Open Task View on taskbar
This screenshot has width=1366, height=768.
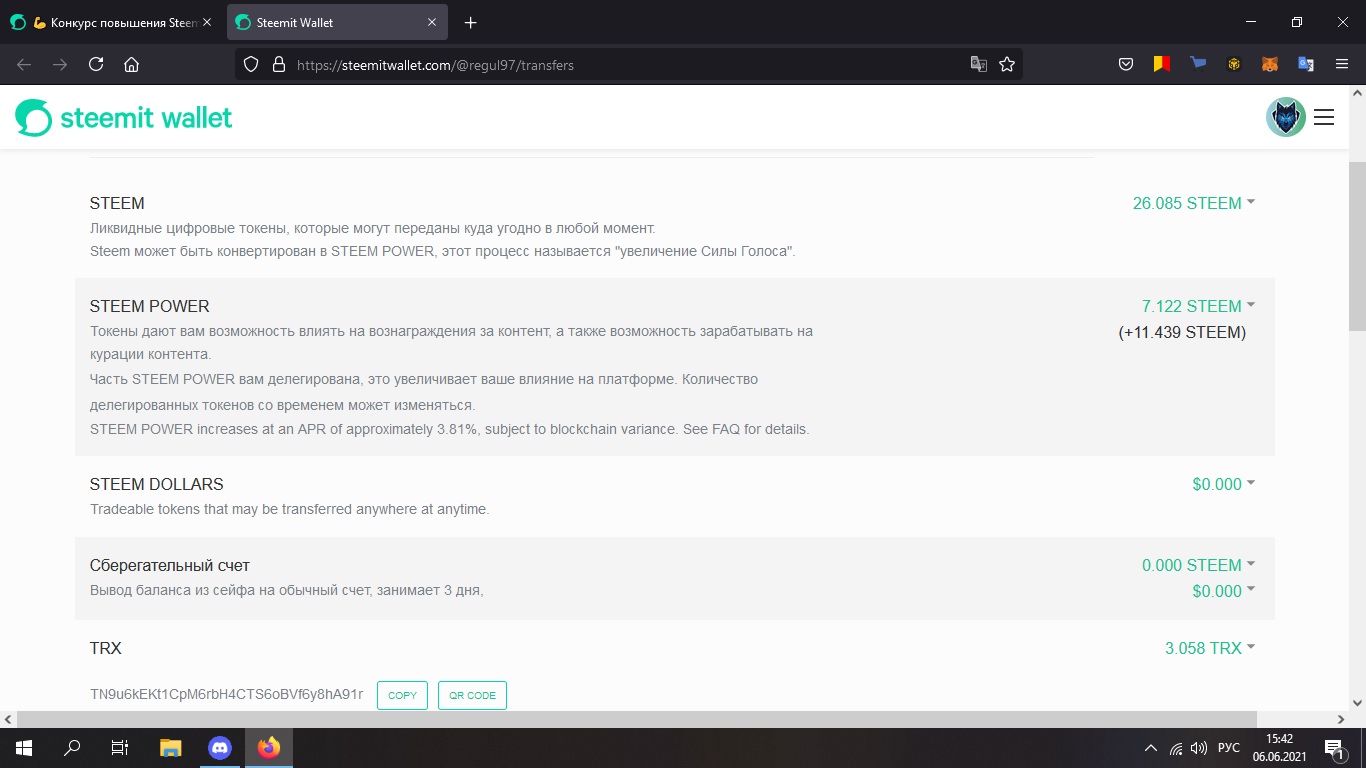coord(120,748)
